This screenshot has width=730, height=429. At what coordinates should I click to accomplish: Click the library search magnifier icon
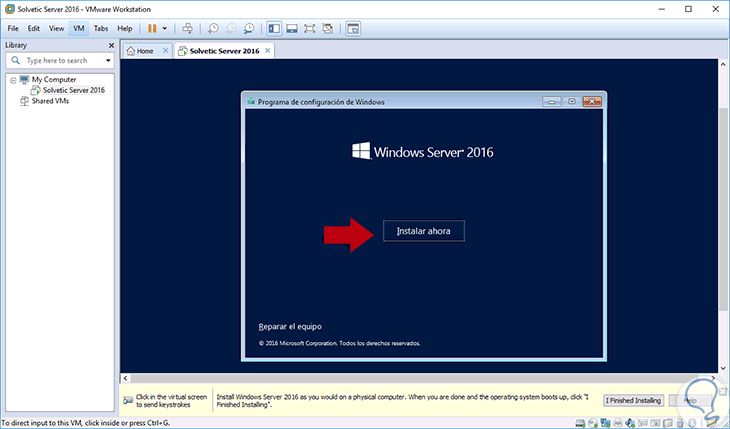coord(16,61)
